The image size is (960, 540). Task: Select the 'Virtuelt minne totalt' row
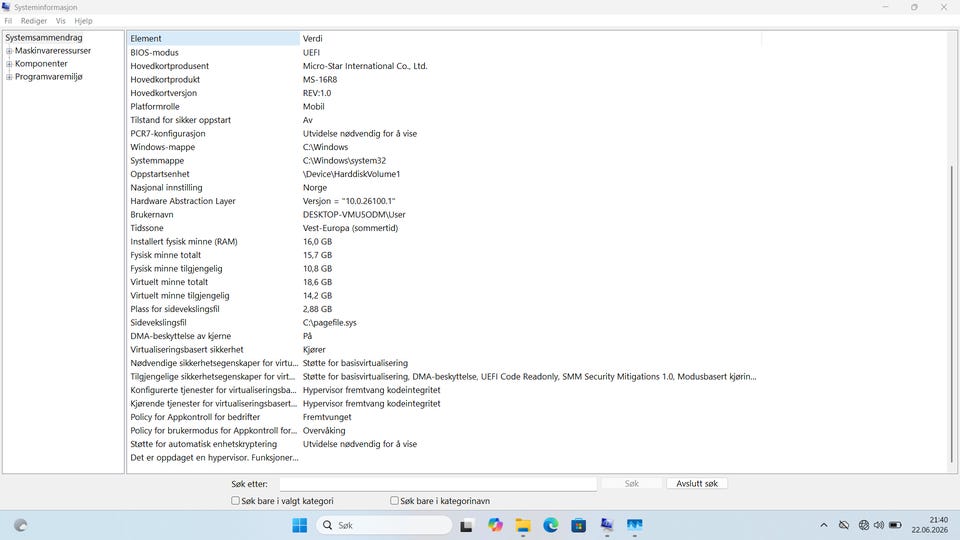[444, 282]
